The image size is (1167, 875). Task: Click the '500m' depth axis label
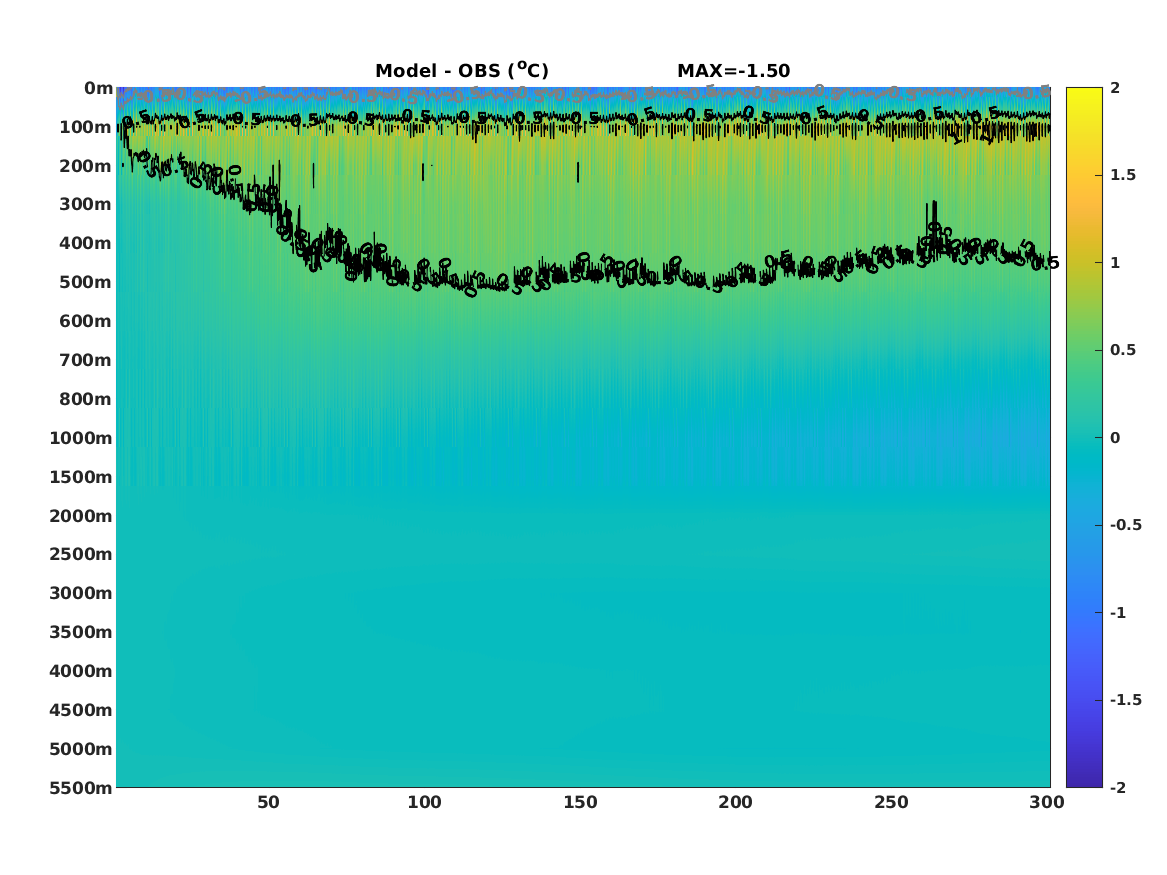(x=86, y=283)
